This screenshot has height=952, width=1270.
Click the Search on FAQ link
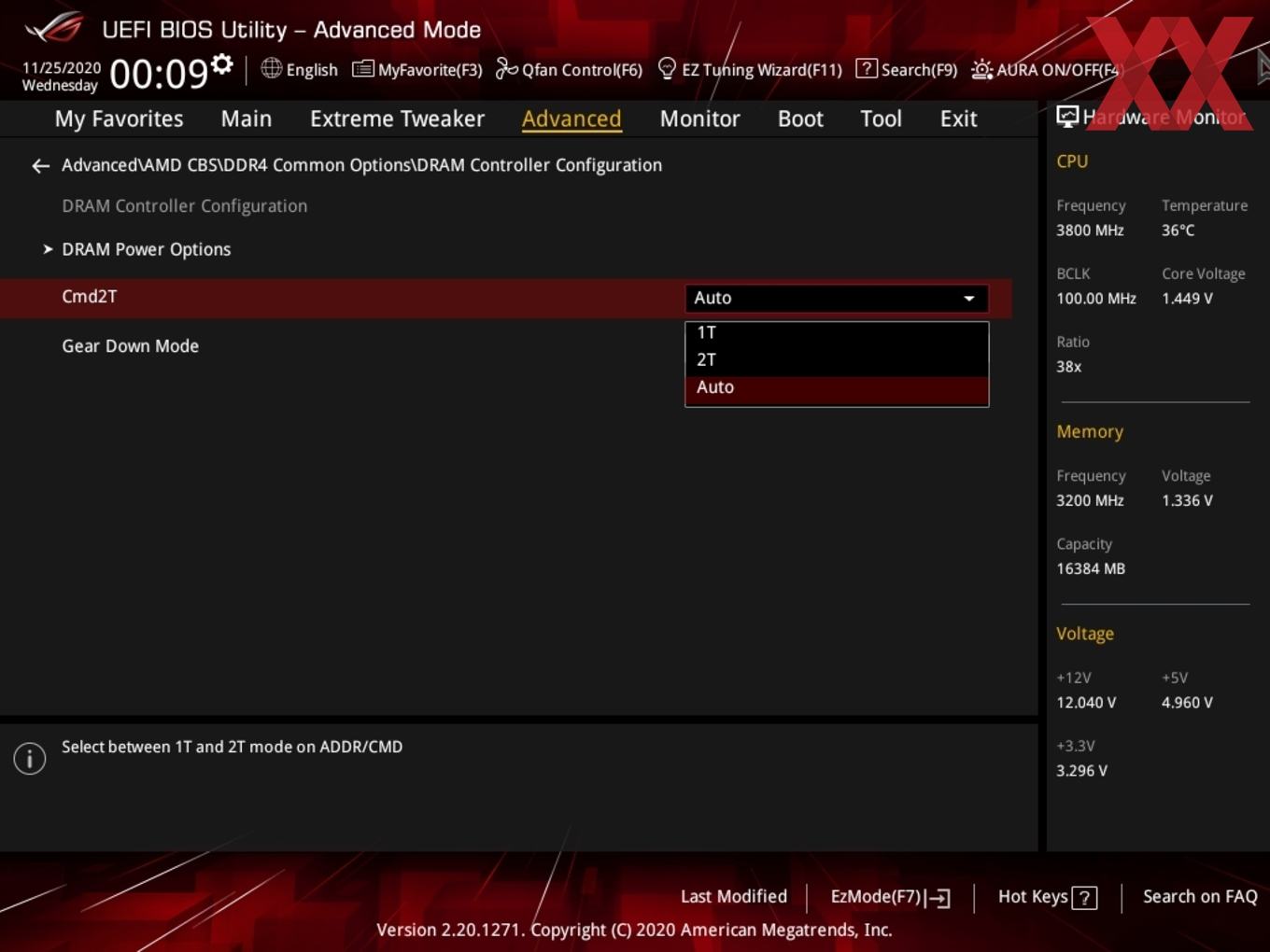1200,896
